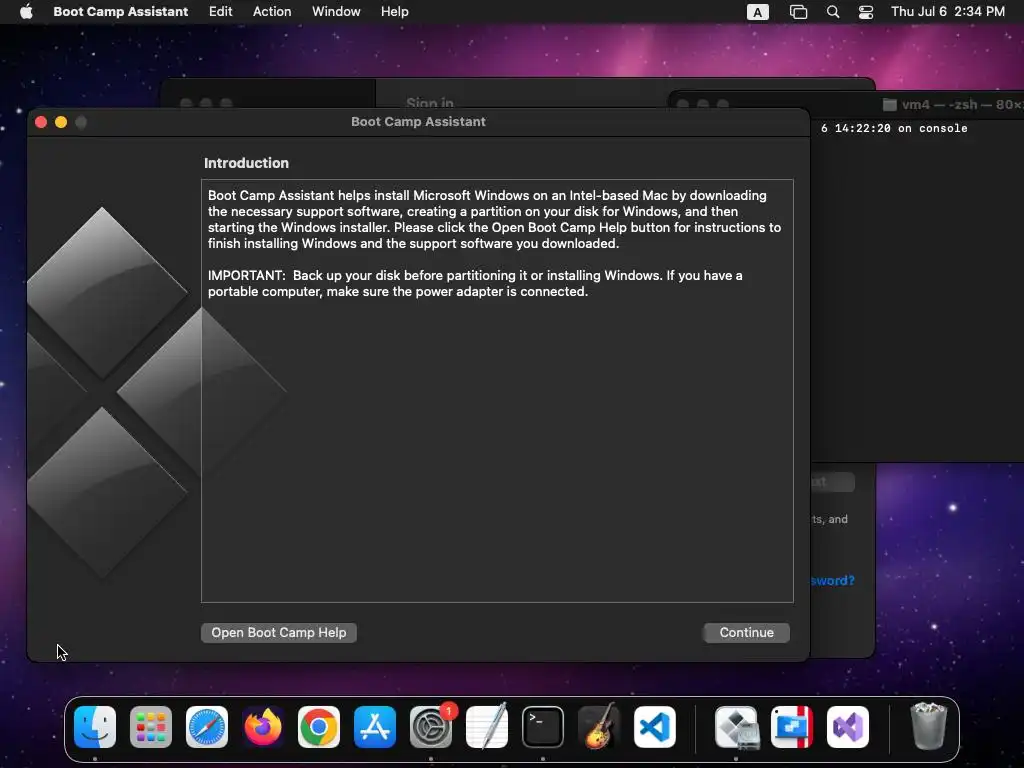Viewport: 1024px width, 768px height.
Task: Open System Preferences with badge
Action: [x=431, y=727]
